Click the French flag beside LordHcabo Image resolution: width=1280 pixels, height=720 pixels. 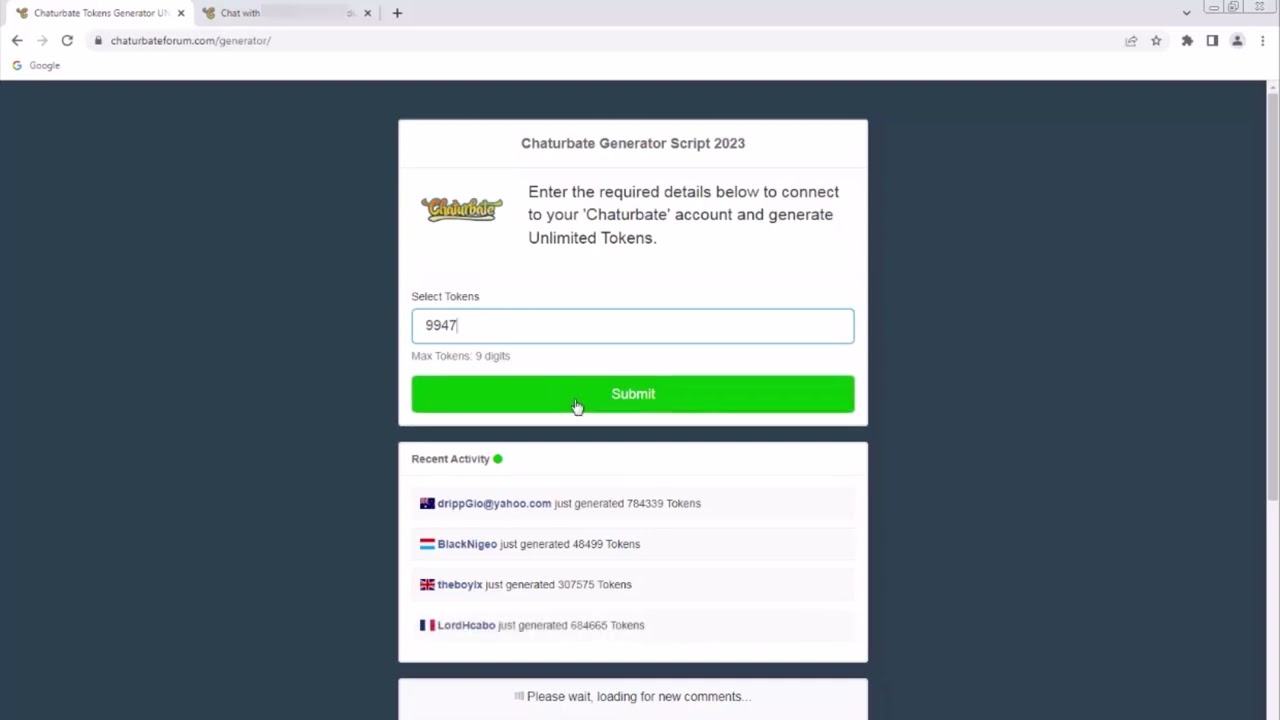click(427, 625)
